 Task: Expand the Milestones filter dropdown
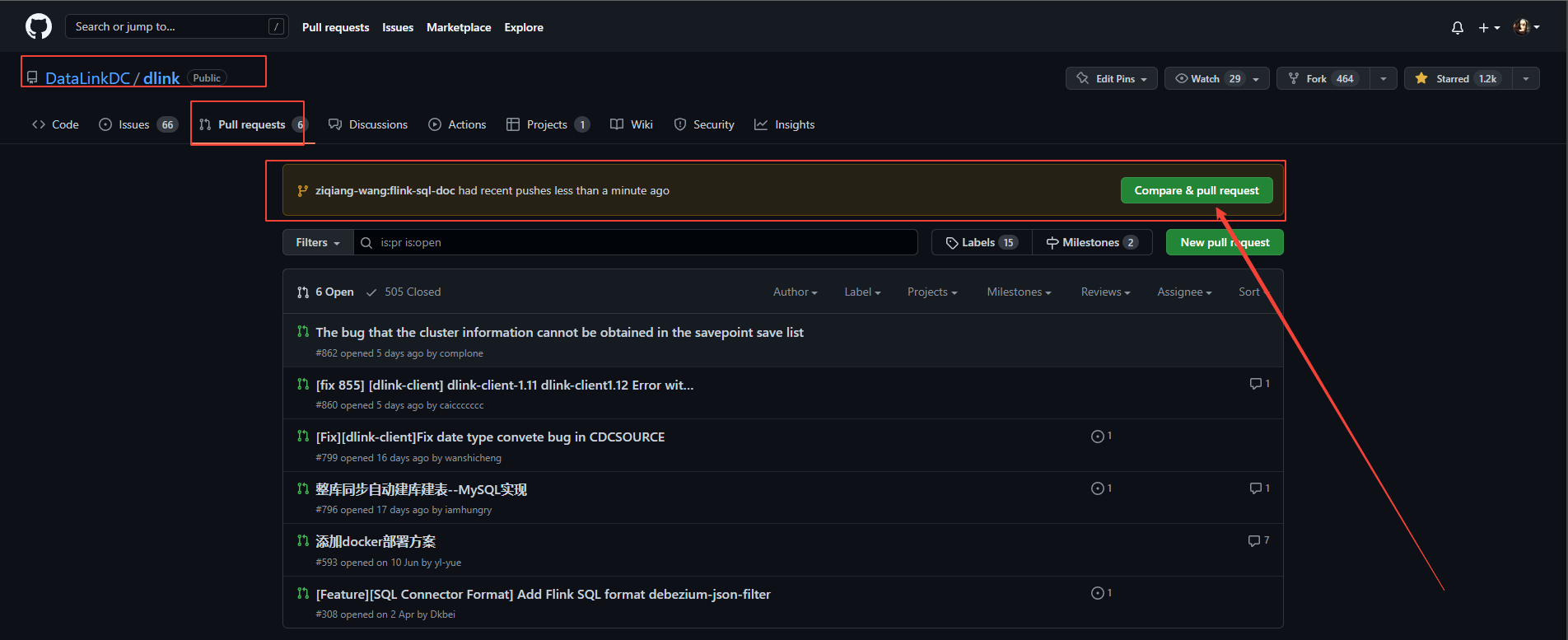[x=1019, y=292]
